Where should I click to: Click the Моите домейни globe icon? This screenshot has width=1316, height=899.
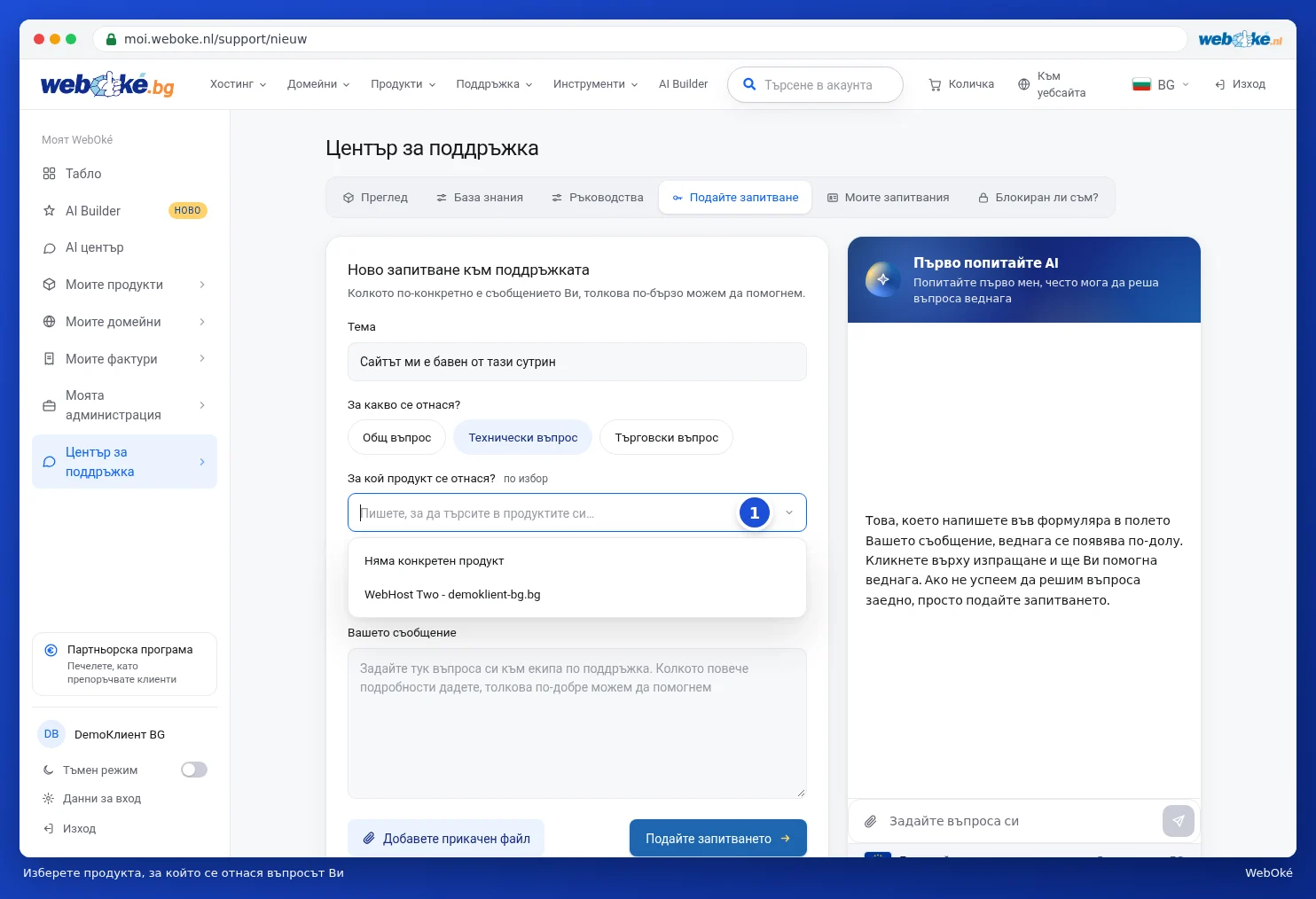[49, 322]
